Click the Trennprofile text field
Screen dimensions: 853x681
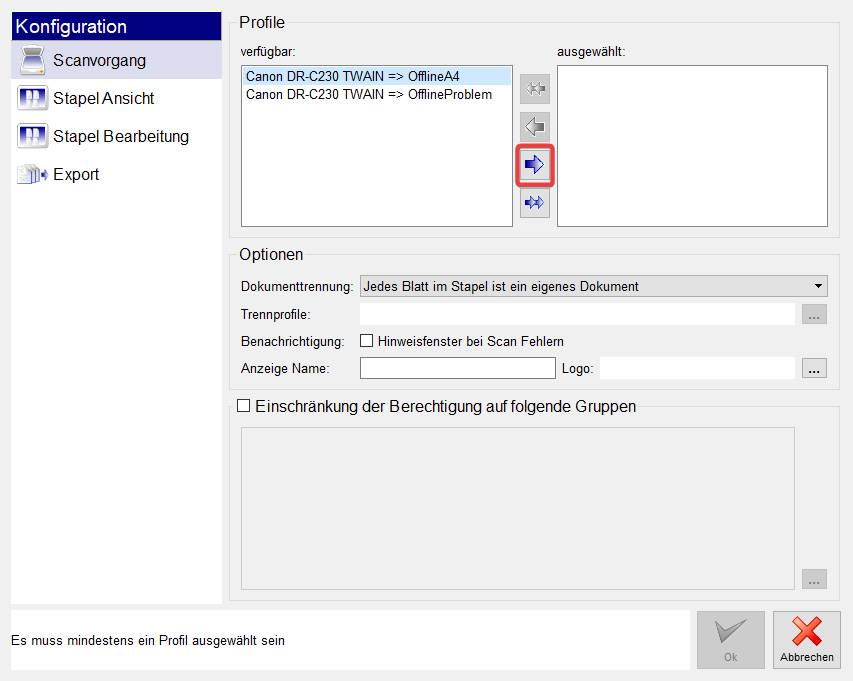pyautogui.click(x=577, y=314)
